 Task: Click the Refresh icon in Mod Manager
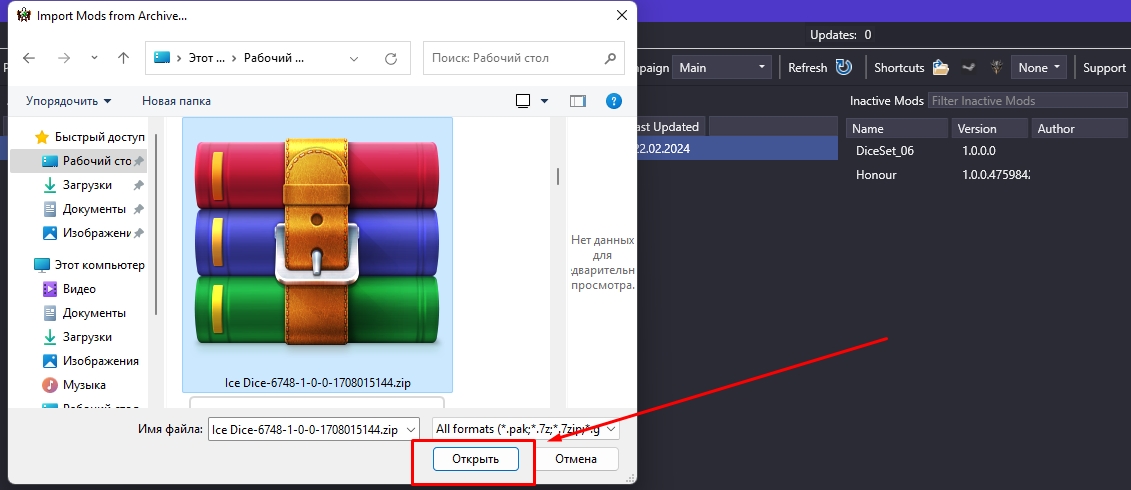844,67
